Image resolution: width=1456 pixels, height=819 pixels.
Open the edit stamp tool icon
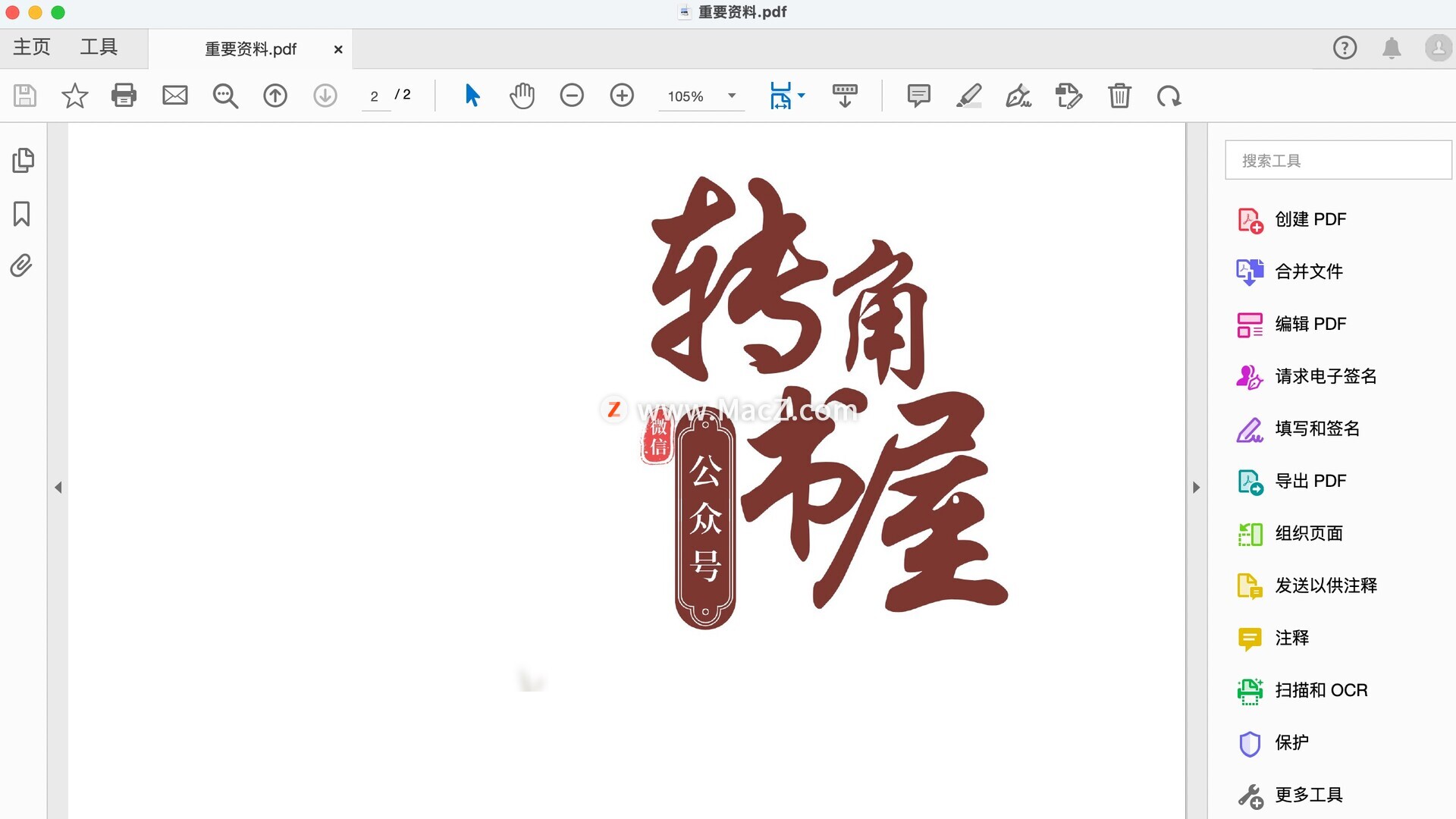[1068, 96]
